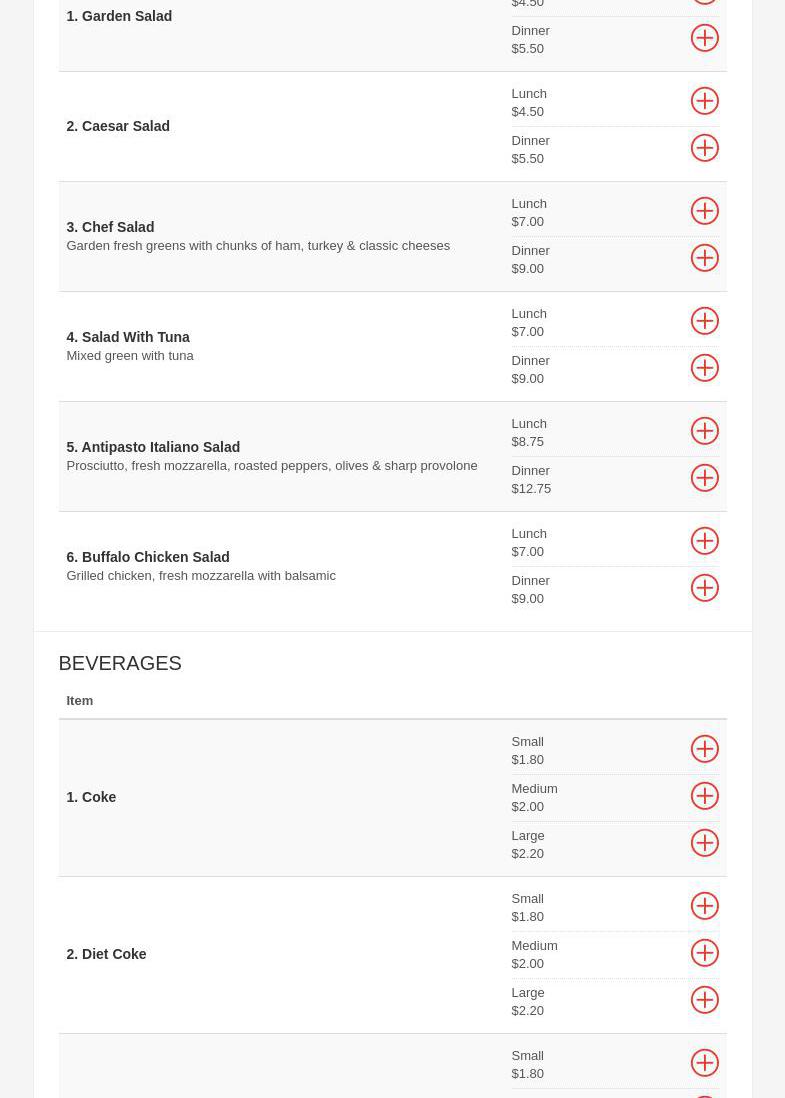Add a Medium Coke
The image size is (785, 1098).
point(704,796)
